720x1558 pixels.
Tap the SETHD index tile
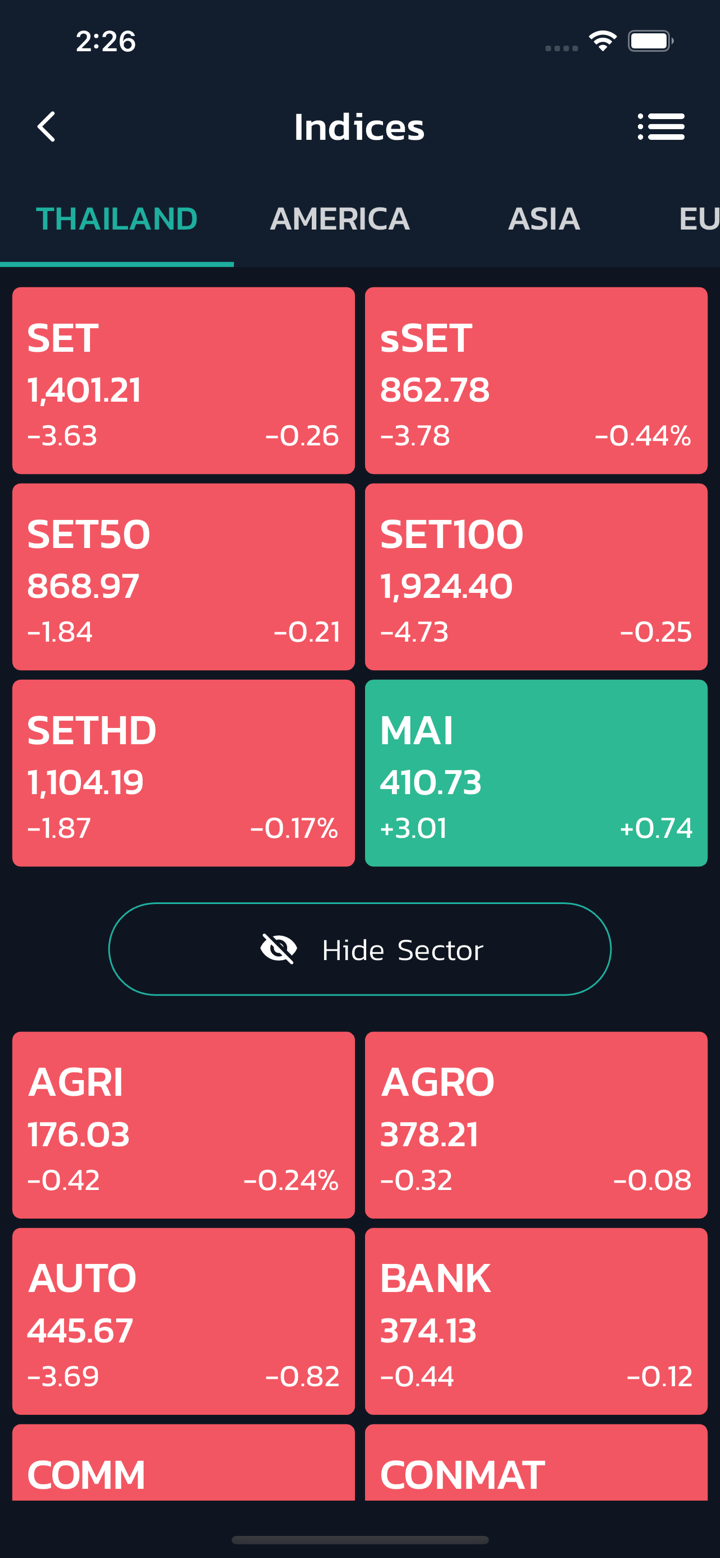[183, 773]
